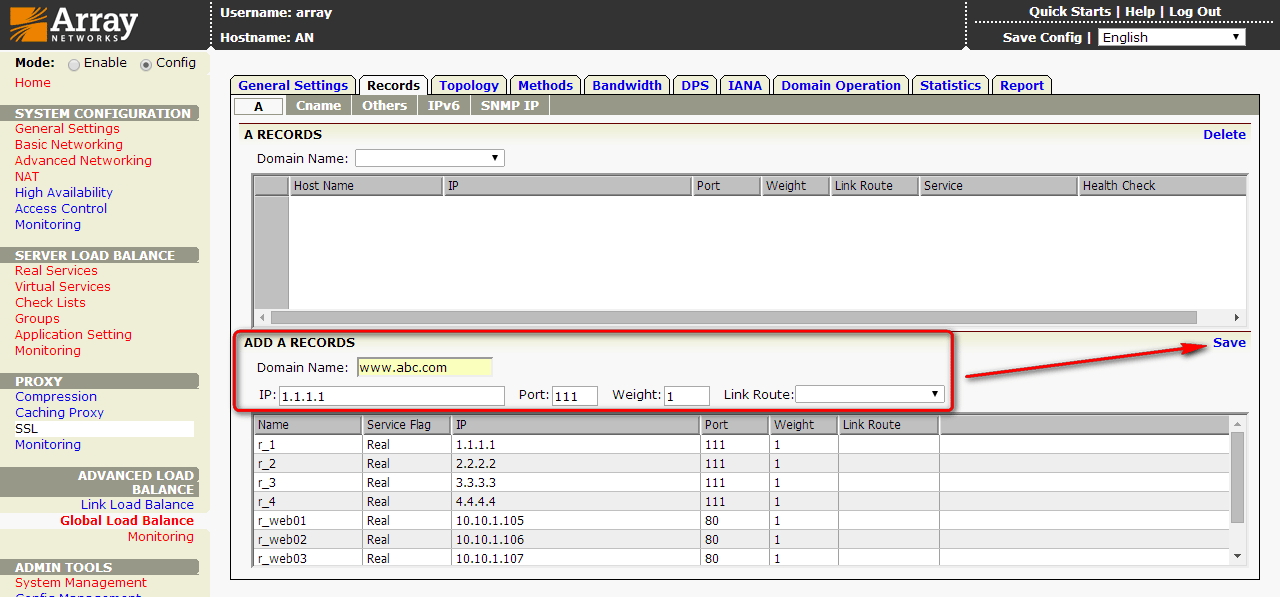Navigate to Application Setting
The height and width of the screenshot is (597, 1280).
73,335
